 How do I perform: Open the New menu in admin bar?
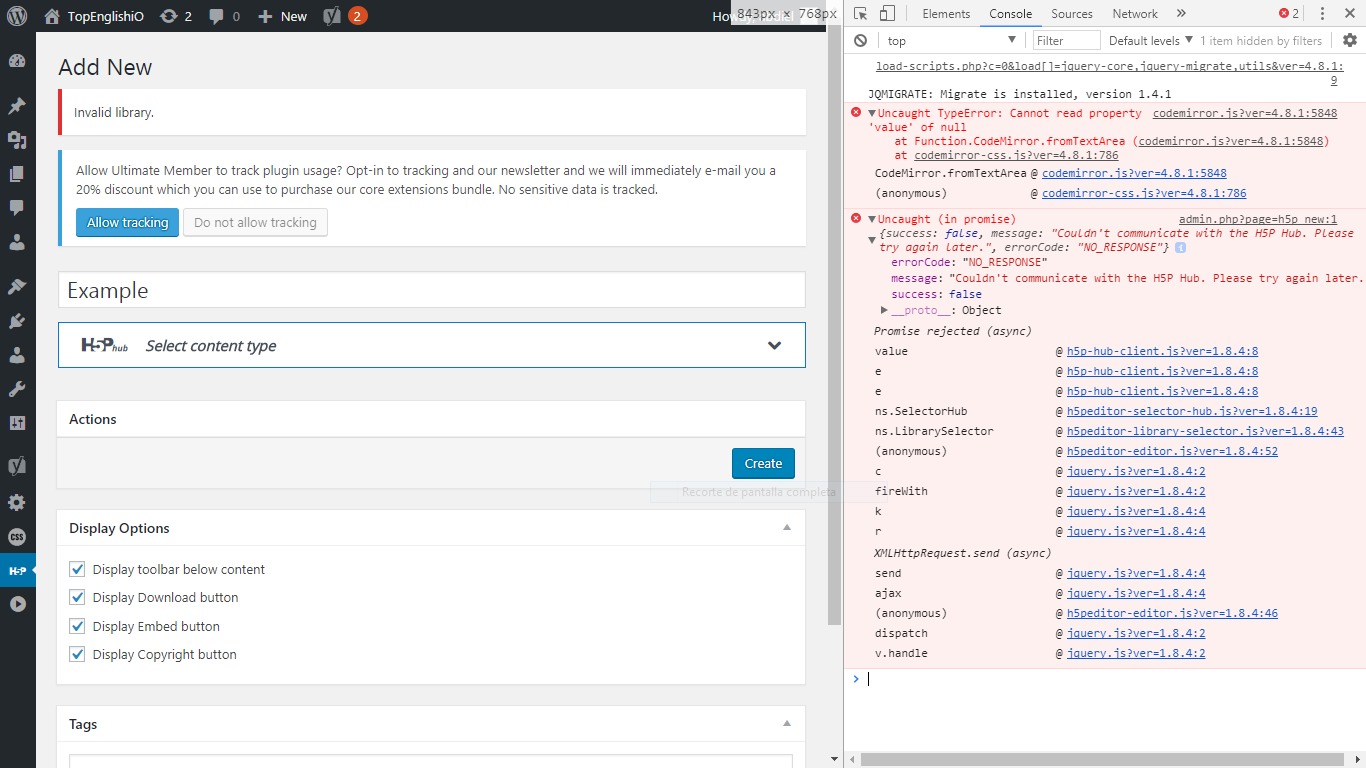tap(283, 16)
